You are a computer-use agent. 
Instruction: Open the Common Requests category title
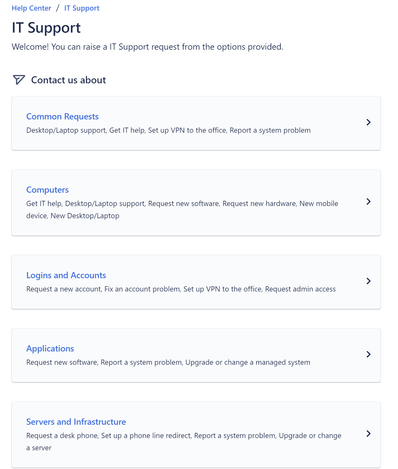pos(62,116)
